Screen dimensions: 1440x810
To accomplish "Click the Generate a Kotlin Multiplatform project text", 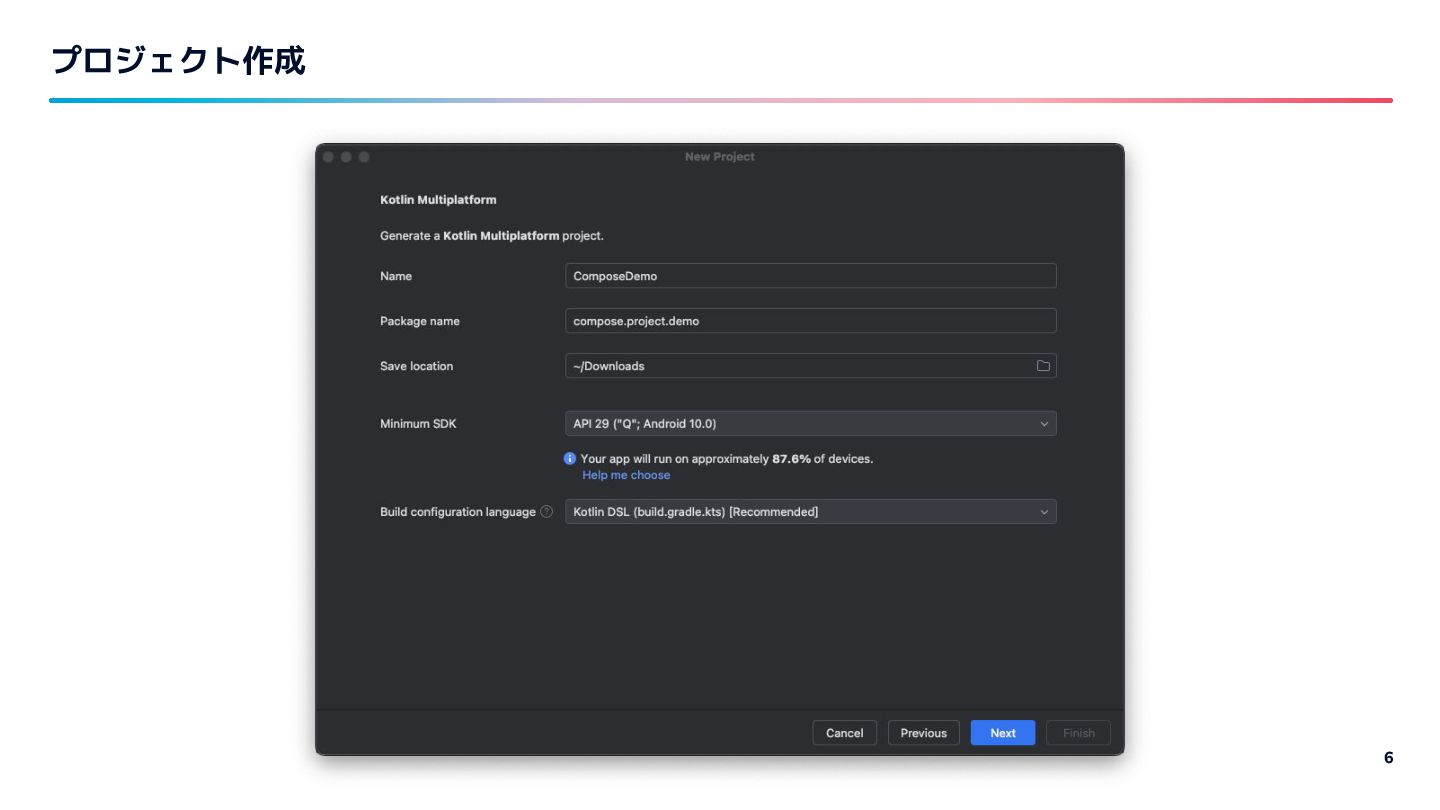I will click(x=492, y=236).
